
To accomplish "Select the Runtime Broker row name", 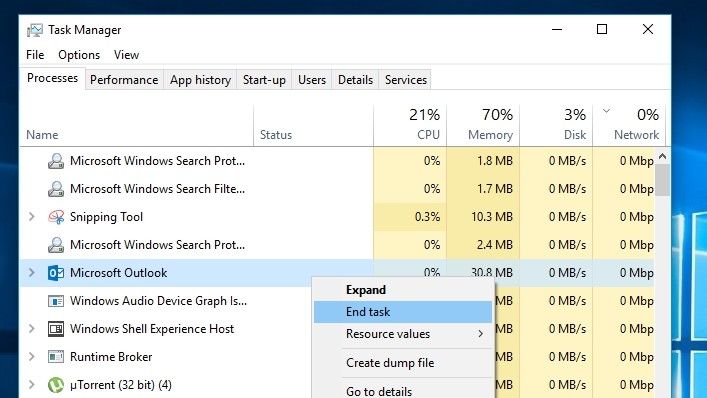I will click(111, 357).
